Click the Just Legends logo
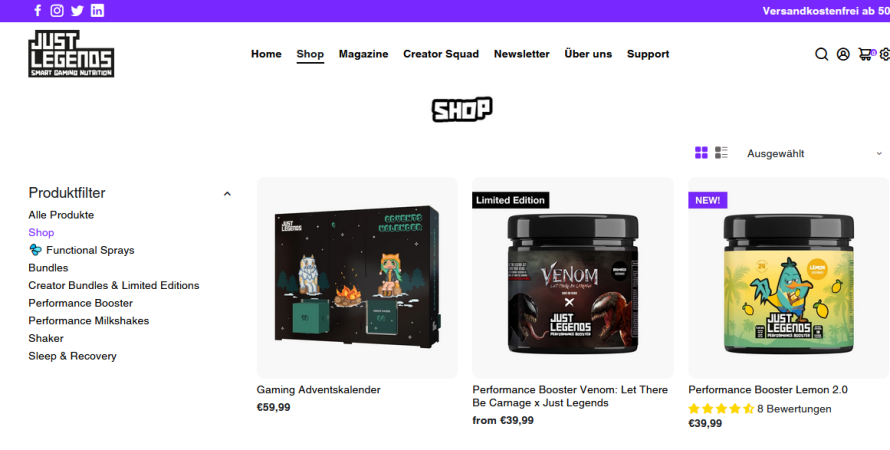The image size is (890, 450). (x=71, y=53)
